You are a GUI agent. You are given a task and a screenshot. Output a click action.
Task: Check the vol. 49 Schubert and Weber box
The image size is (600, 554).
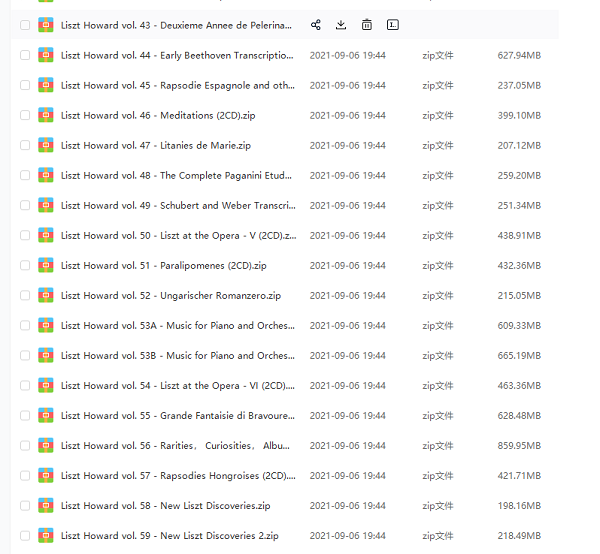tap(25, 205)
